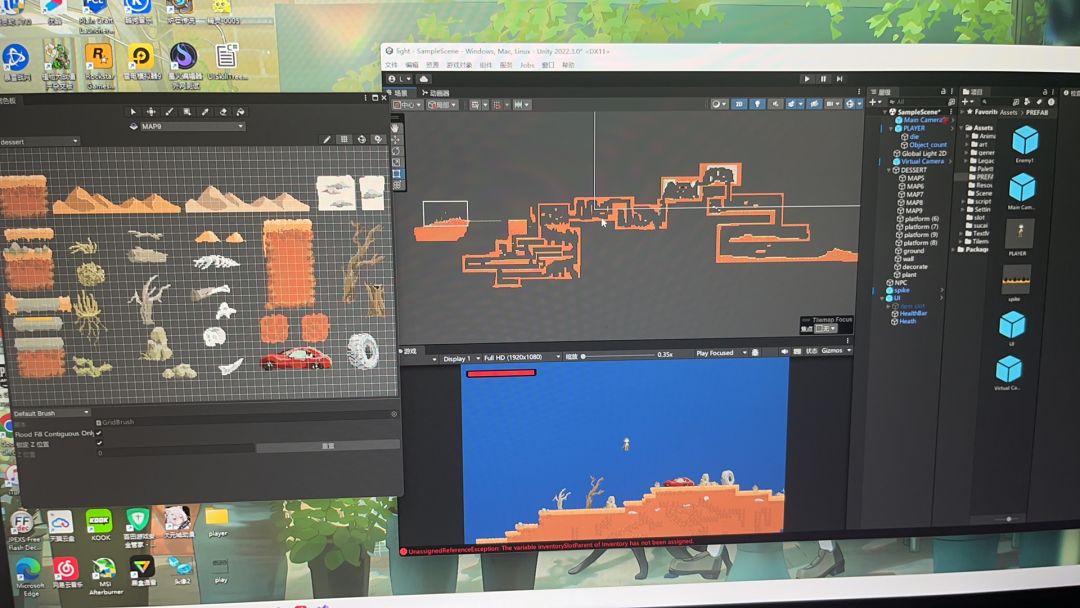Open the Full HD resolution dropdown
This screenshot has width=1080, height=608.
521,357
